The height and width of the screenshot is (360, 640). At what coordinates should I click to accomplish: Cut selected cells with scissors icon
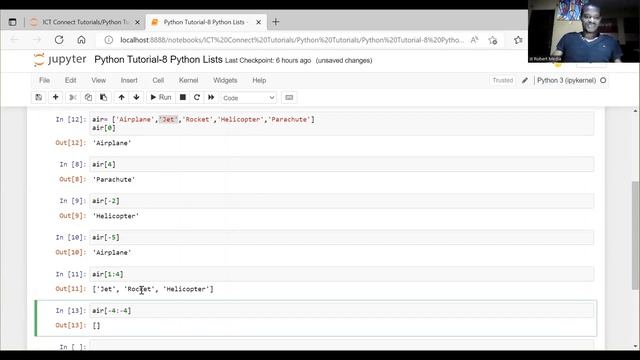pos(73,98)
